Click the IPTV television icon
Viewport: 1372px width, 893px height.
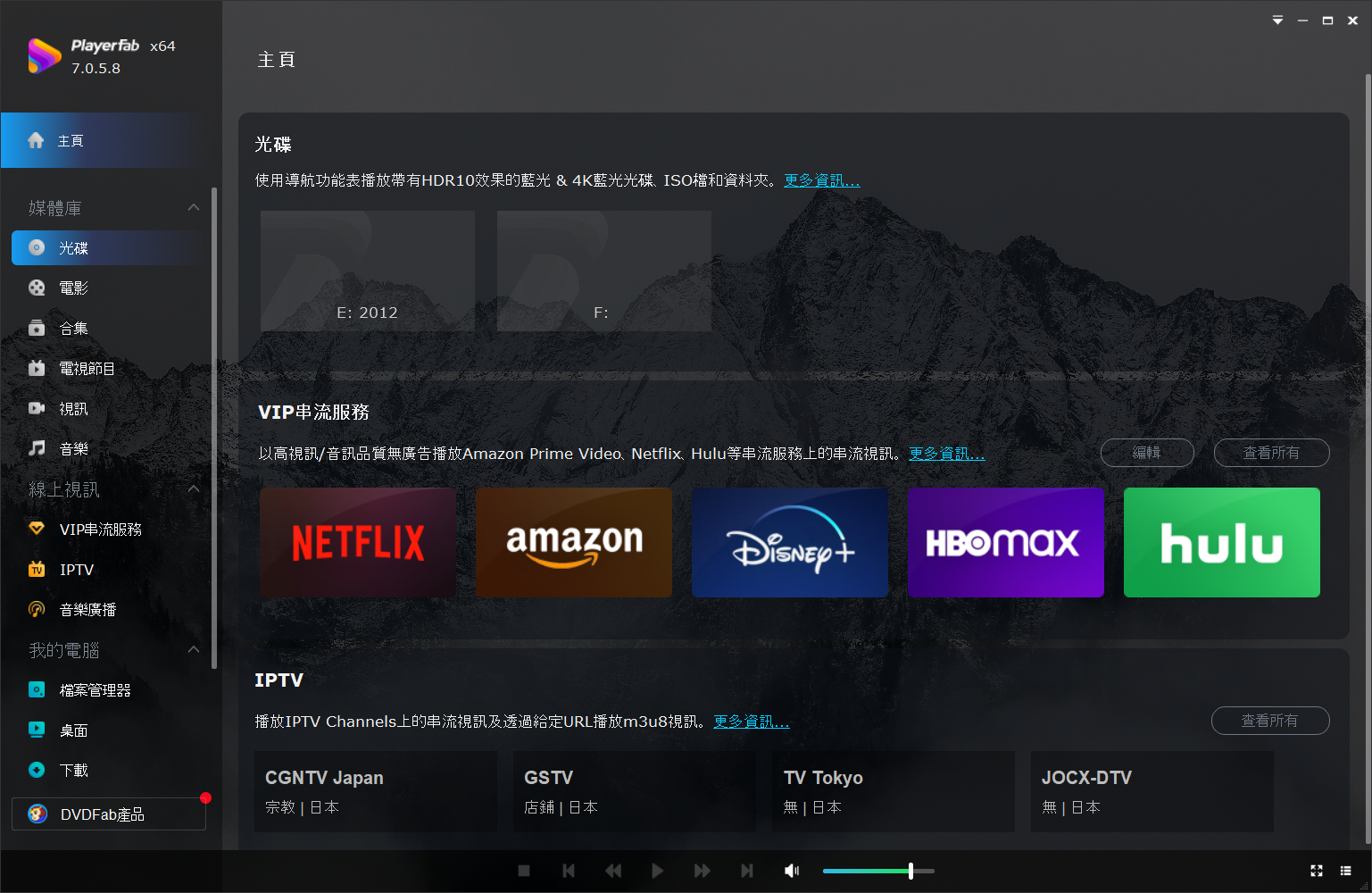click(37, 569)
